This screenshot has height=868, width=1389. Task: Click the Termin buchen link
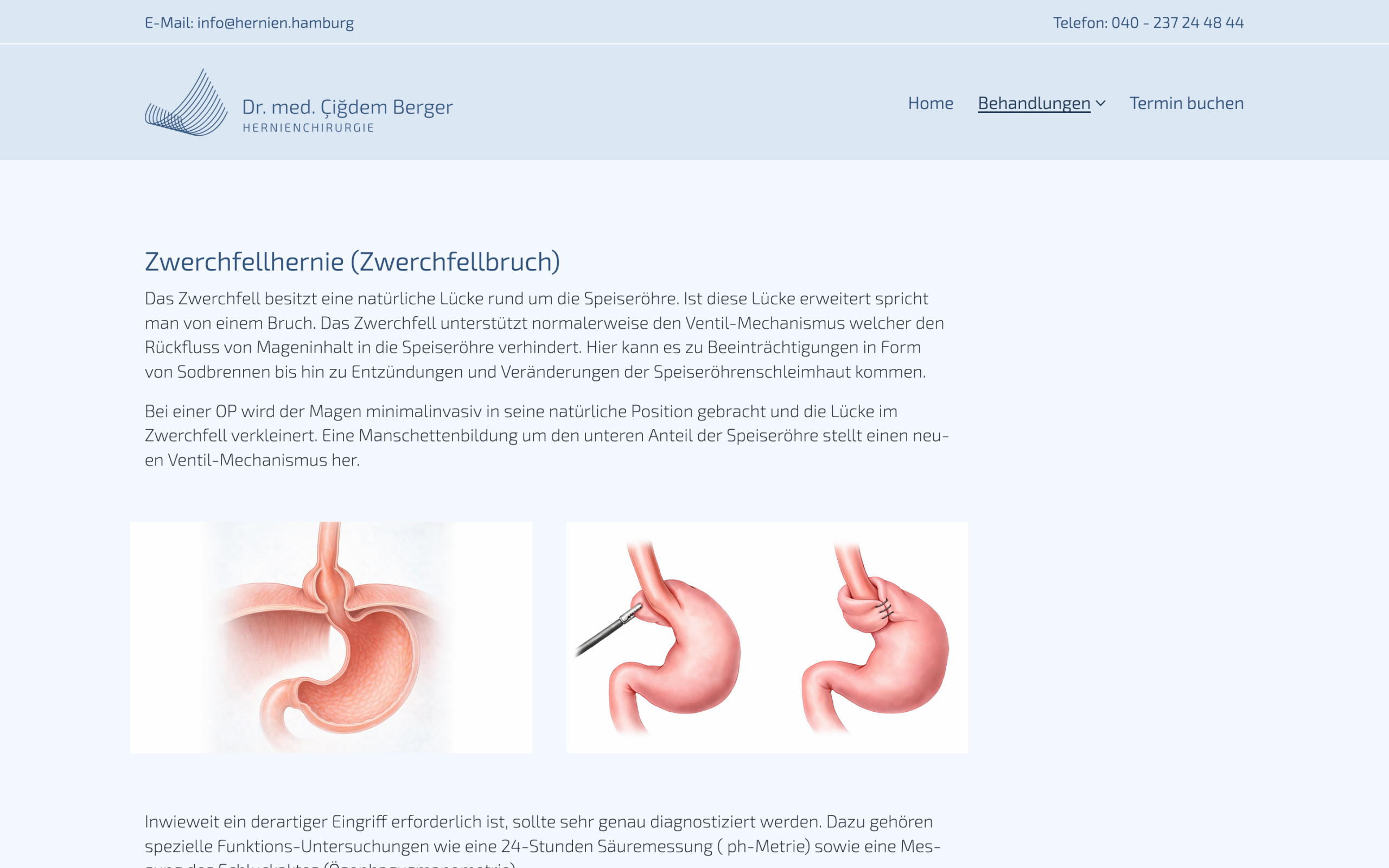(1187, 103)
